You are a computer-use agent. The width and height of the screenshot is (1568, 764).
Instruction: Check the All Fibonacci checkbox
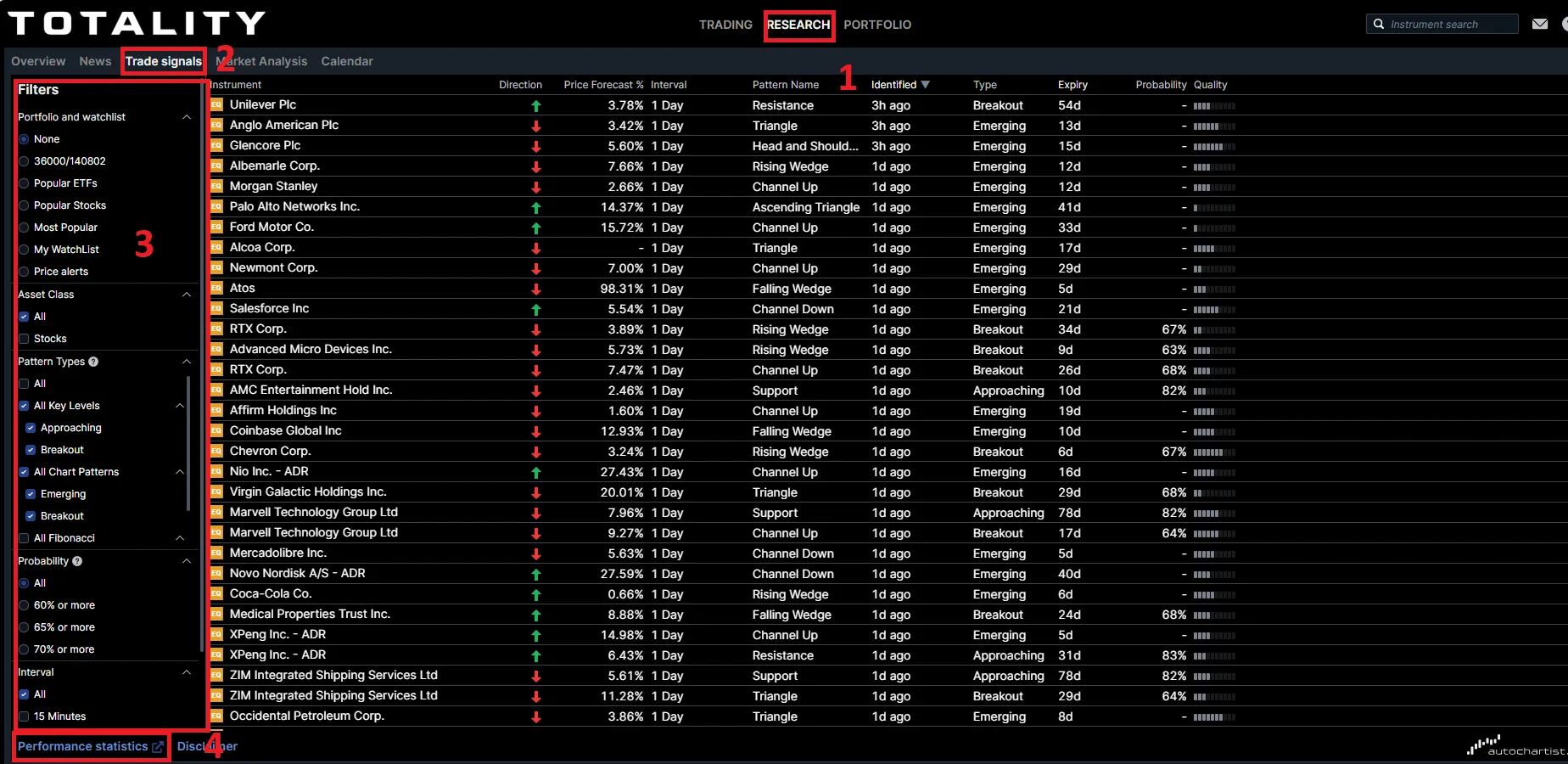click(x=24, y=538)
